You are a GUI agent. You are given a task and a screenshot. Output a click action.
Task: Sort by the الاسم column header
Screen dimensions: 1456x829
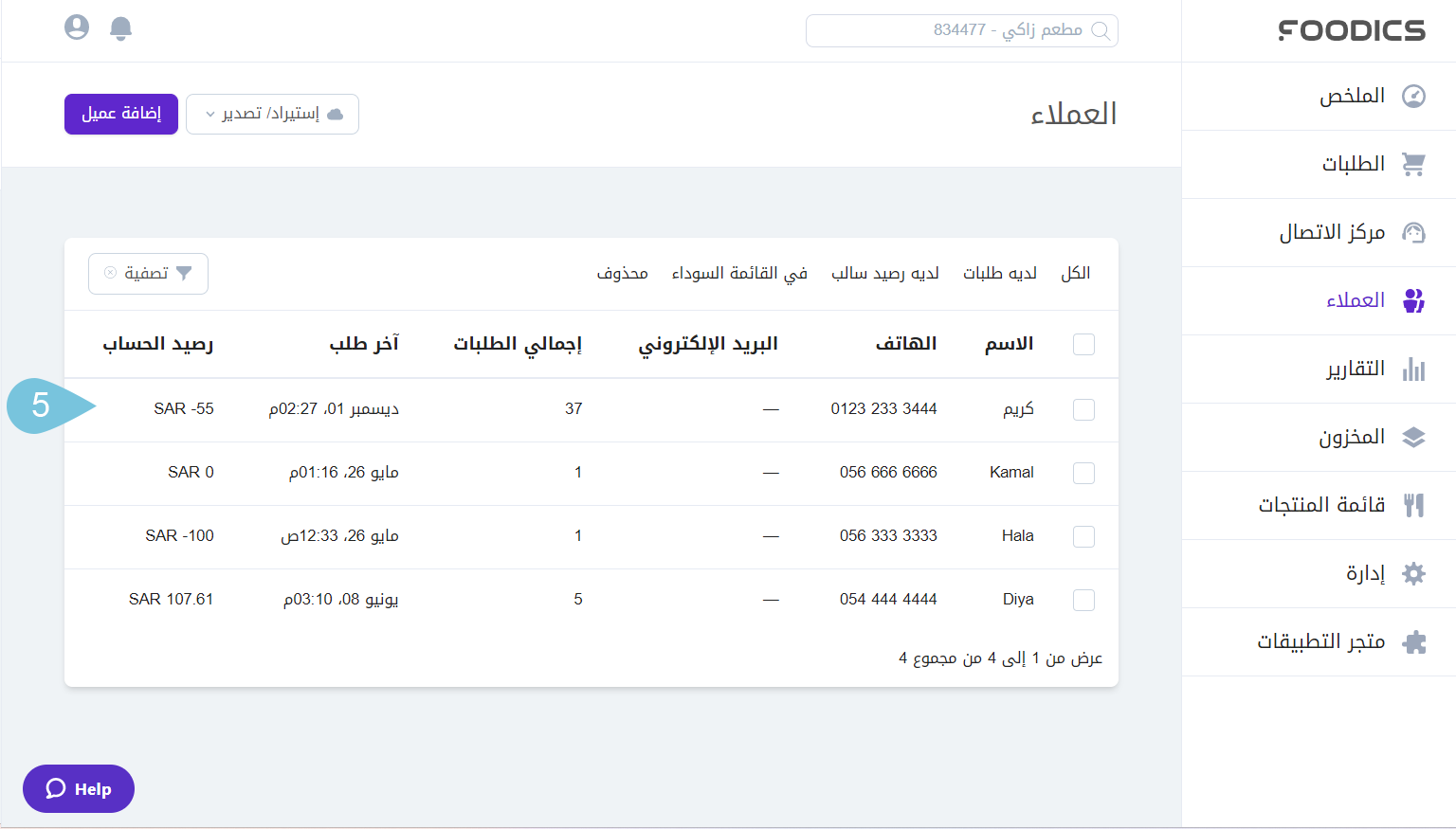pyautogui.click(x=1009, y=343)
